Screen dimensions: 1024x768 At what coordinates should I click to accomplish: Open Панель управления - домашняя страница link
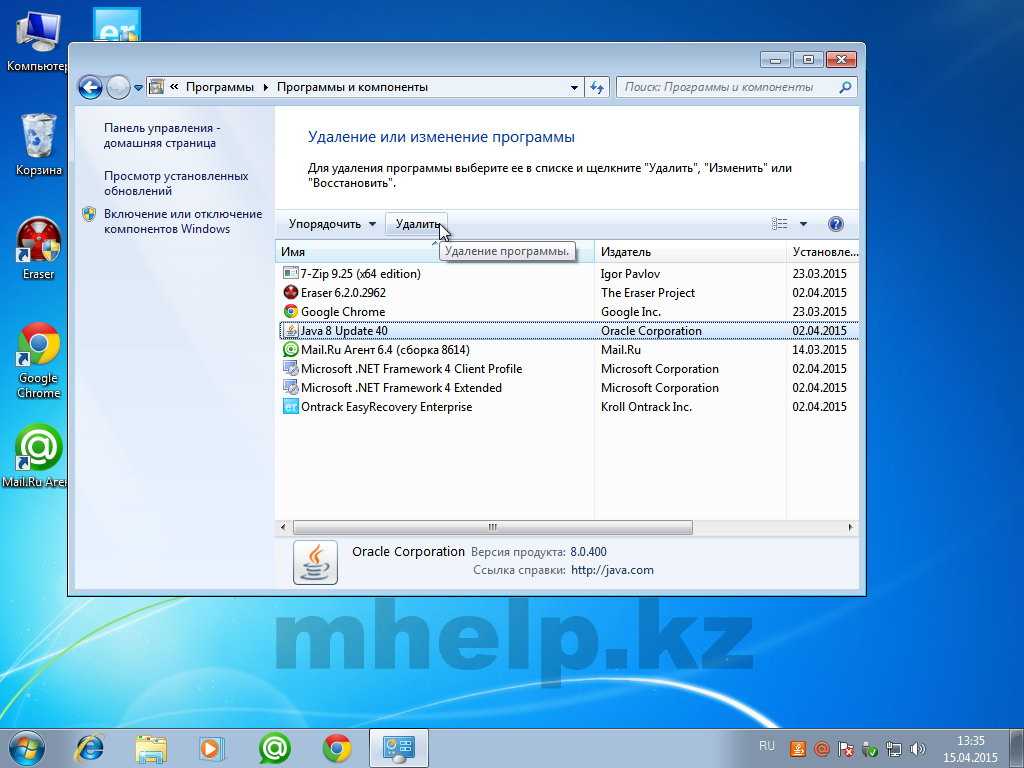click(162, 135)
